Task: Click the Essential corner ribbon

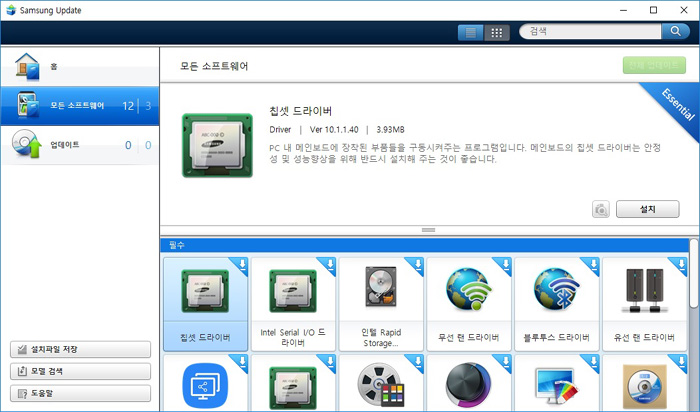Action: coord(678,104)
